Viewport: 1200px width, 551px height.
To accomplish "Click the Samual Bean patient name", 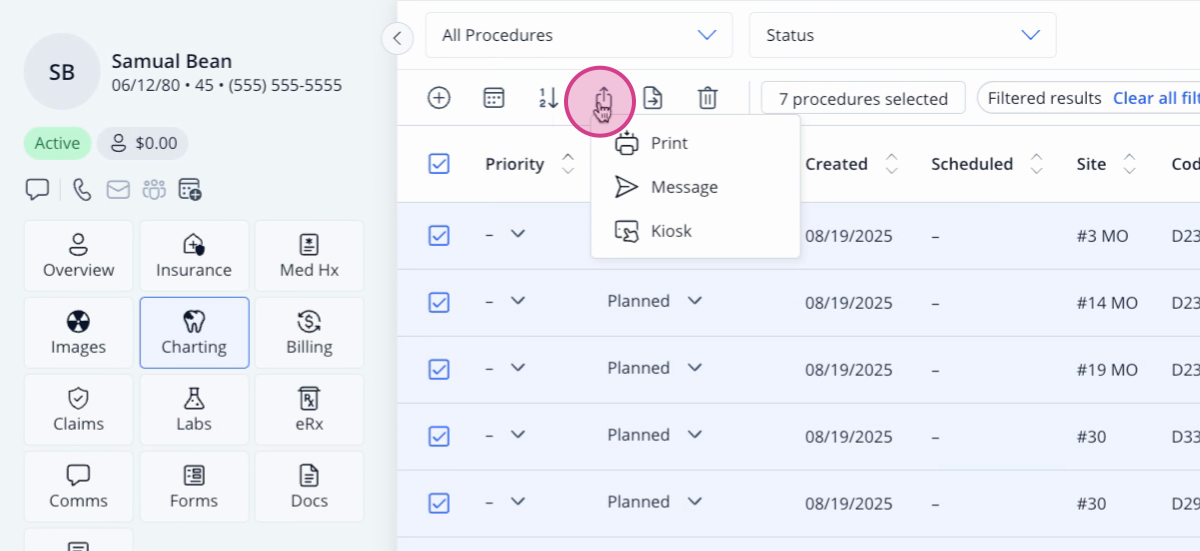I will (x=172, y=62).
